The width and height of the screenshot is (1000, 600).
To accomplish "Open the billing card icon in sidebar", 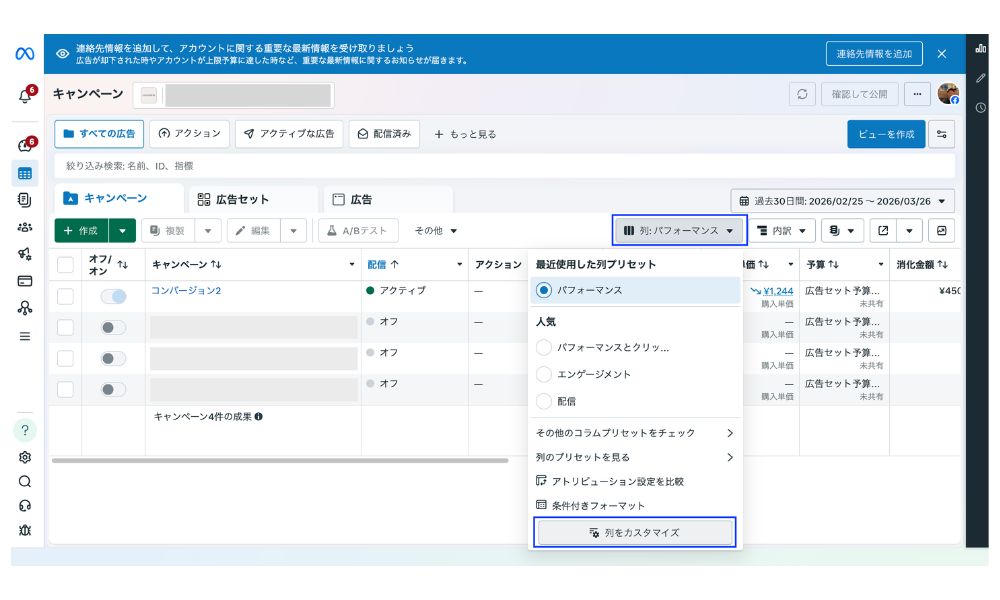I will pos(25,280).
